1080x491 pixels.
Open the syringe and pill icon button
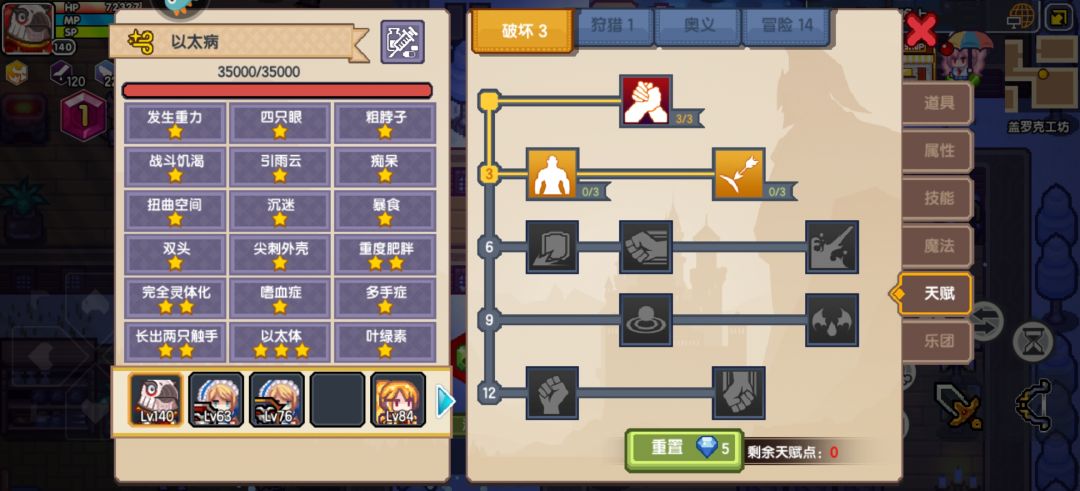(402, 43)
